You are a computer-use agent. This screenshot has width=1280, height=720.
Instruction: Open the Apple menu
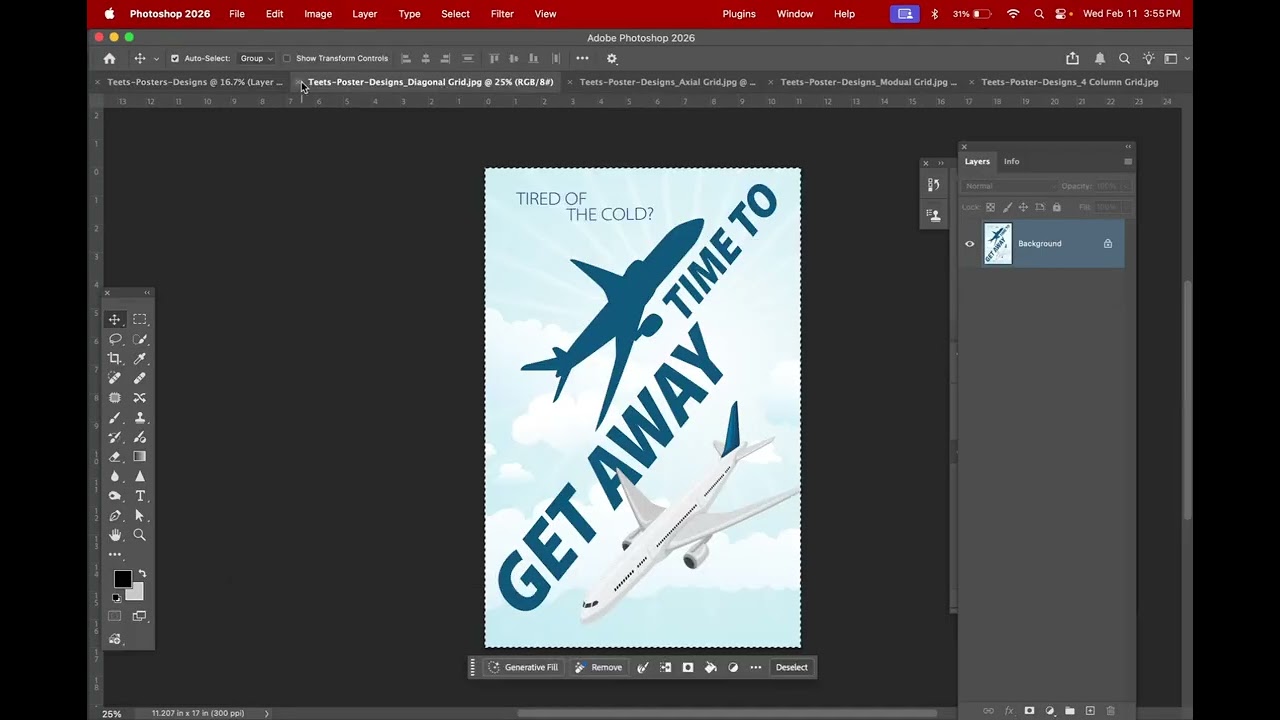click(109, 14)
